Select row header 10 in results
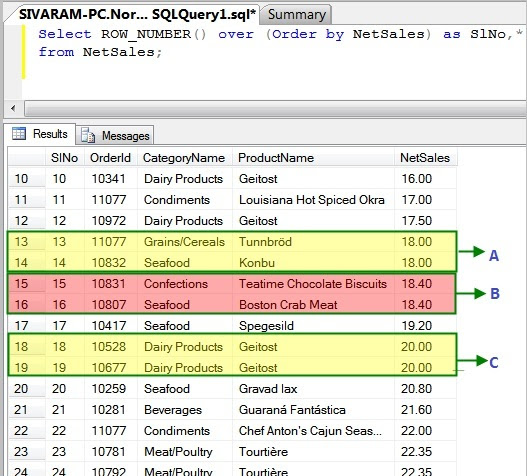 [26, 178]
